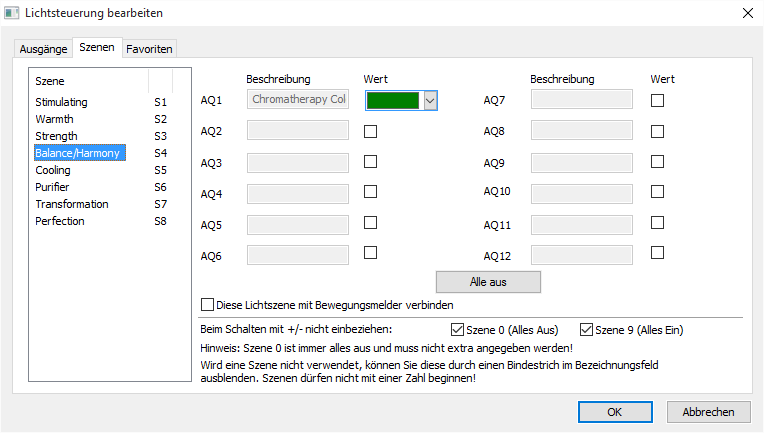Choose the Cooling scene entry
The width and height of the screenshot is (764, 433).
point(53,170)
